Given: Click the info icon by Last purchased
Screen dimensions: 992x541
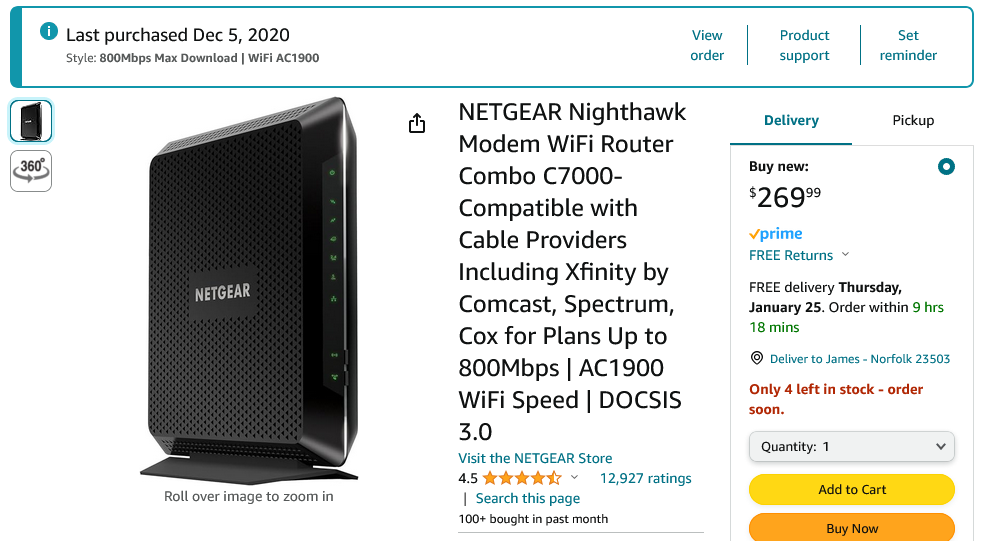Looking at the screenshot, I should point(48,32).
